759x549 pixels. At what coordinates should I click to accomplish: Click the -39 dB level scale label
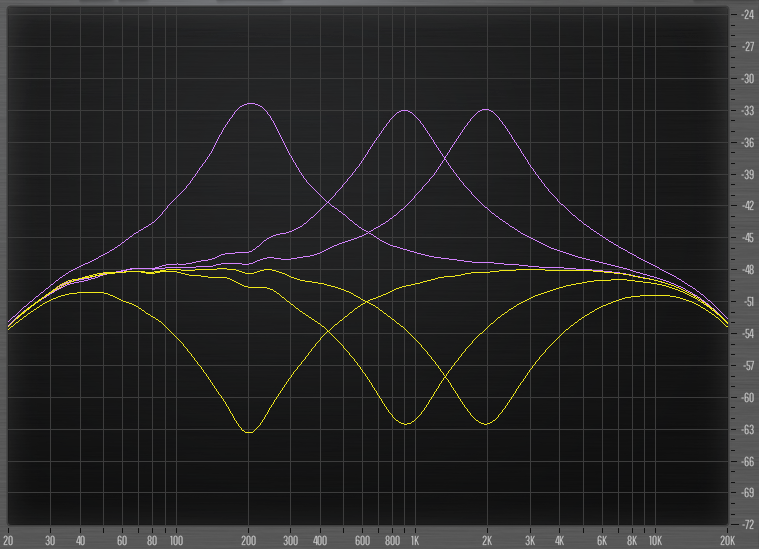click(748, 175)
